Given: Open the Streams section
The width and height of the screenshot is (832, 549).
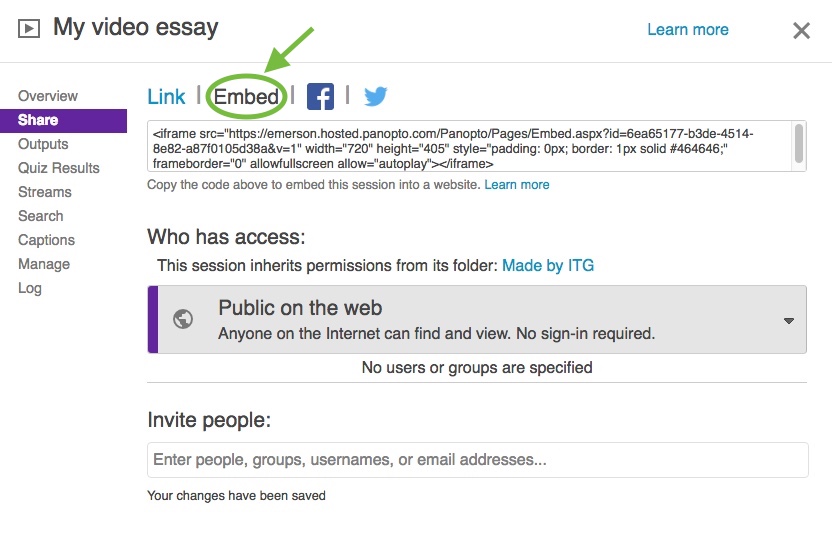Looking at the screenshot, I should (x=45, y=192).
